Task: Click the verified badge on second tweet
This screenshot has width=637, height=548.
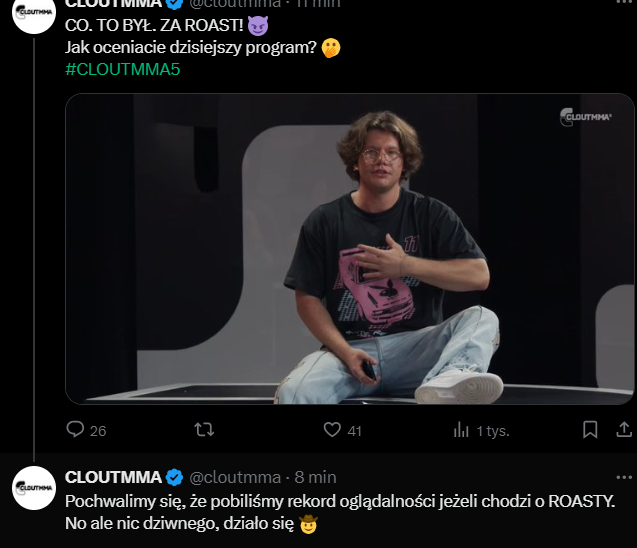Action: [x=174, y=476]
